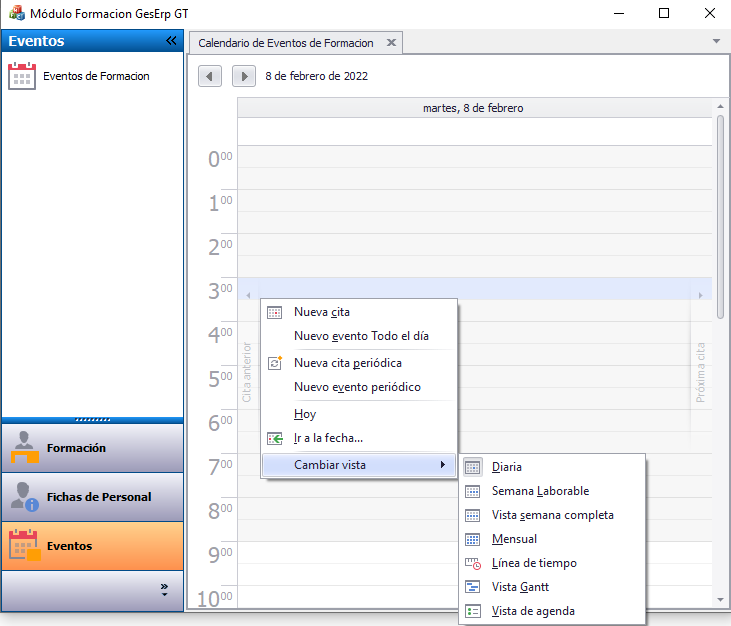Select Ir a la fecha... menu entry
The image size is (731, 626).
click(x=359, y=438)
